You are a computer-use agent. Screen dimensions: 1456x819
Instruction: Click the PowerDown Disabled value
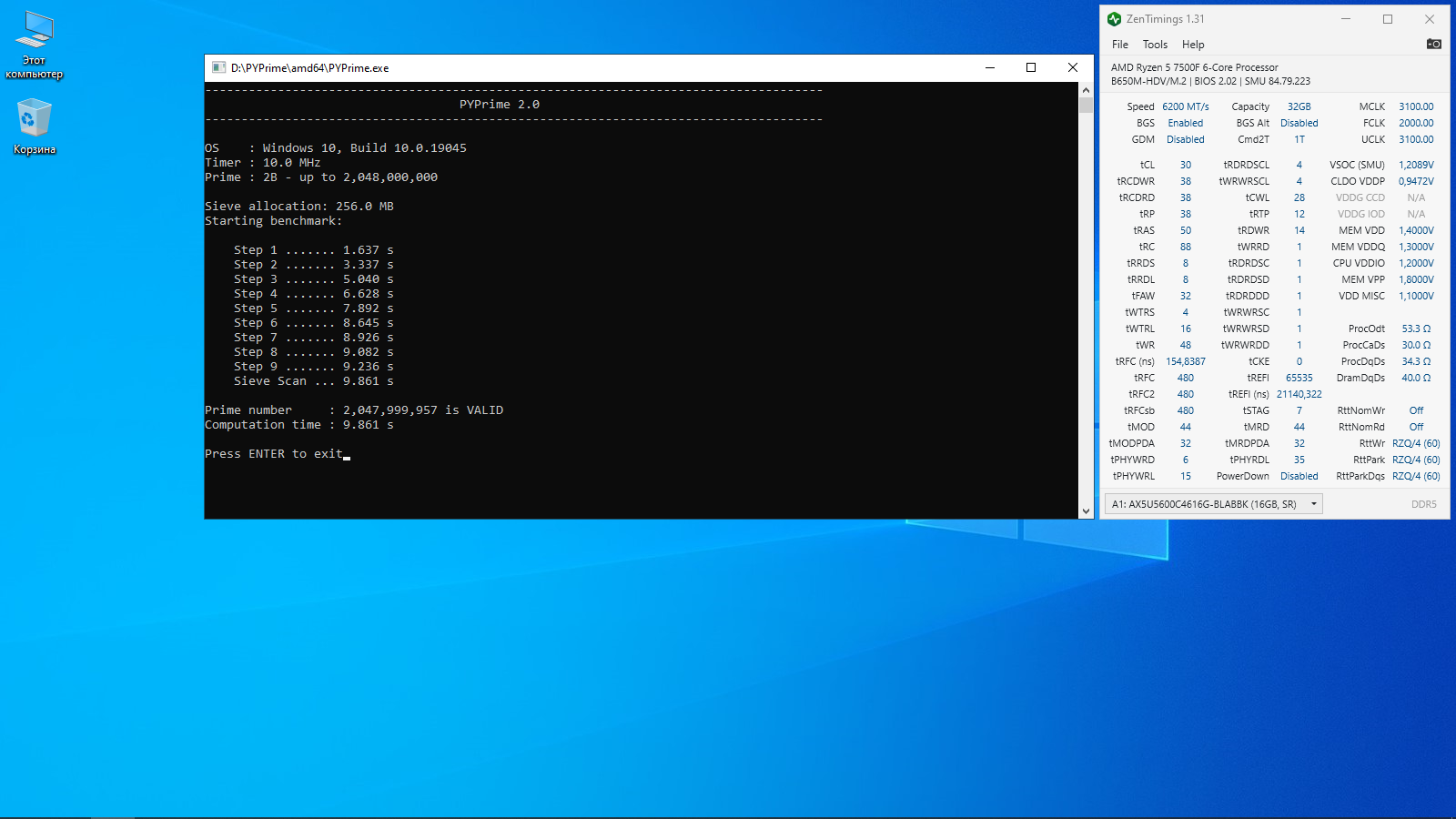1299,476
